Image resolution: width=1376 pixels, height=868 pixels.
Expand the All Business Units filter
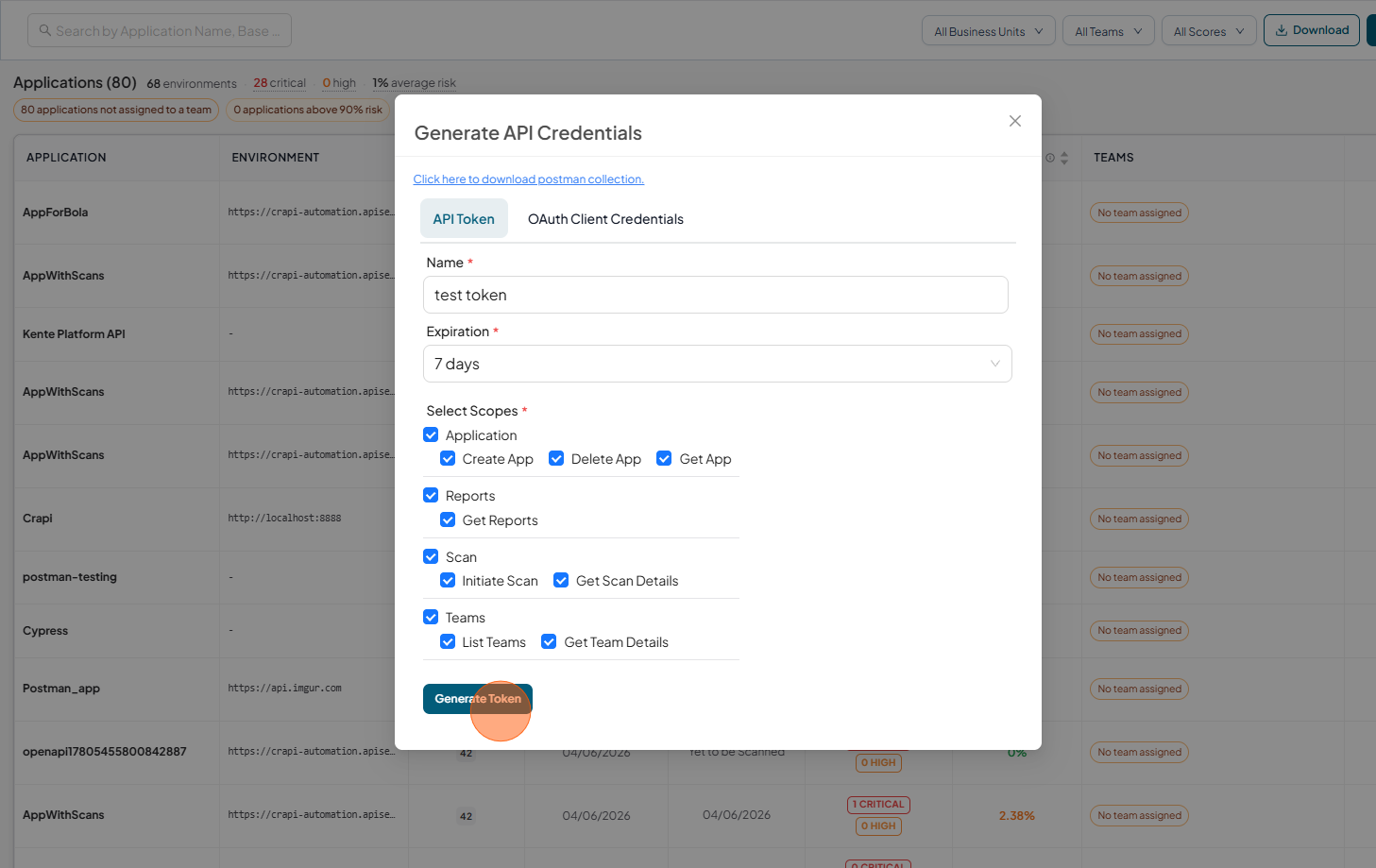coord(989,31)
